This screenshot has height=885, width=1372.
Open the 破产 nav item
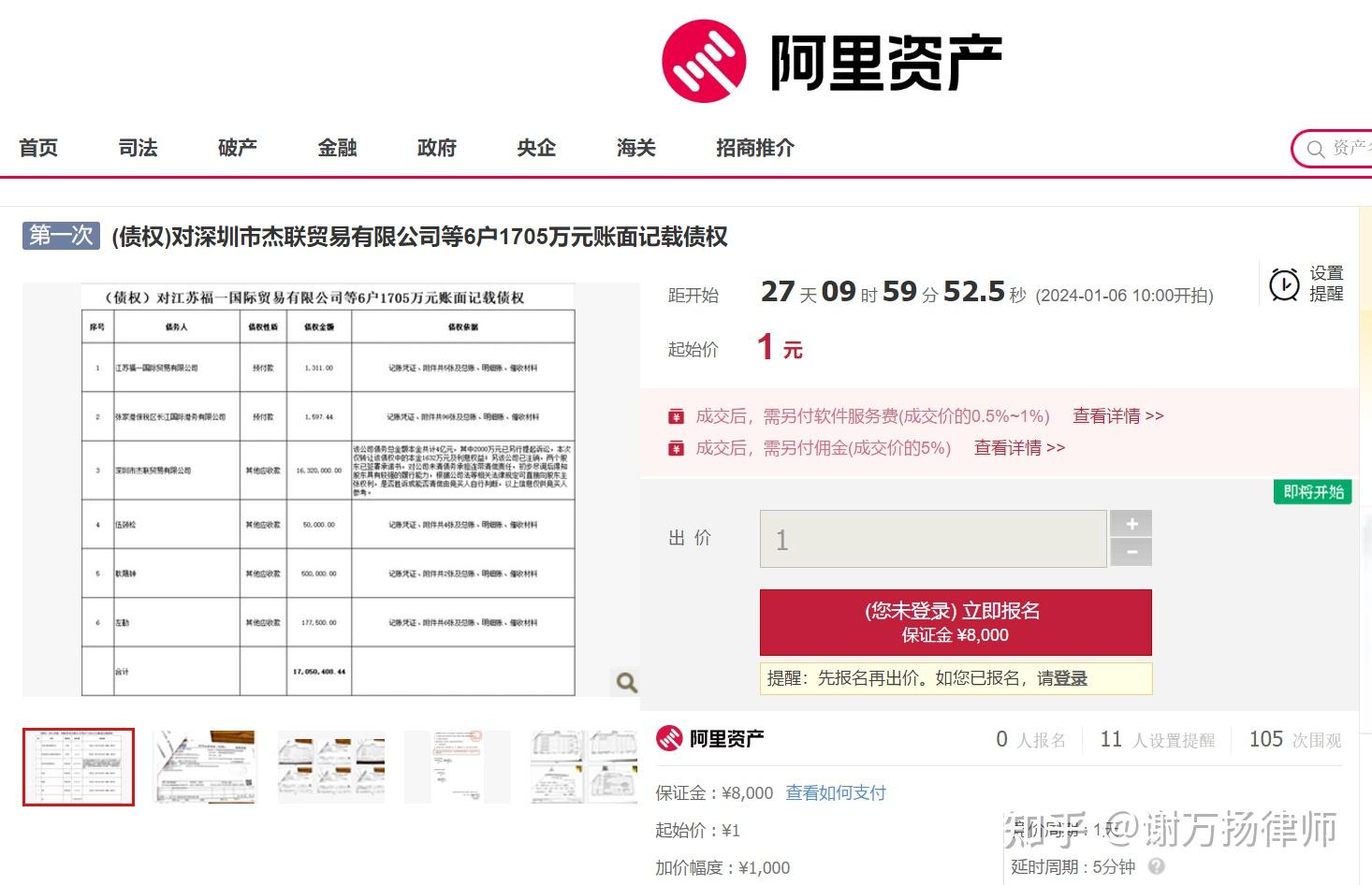point(238,148)
